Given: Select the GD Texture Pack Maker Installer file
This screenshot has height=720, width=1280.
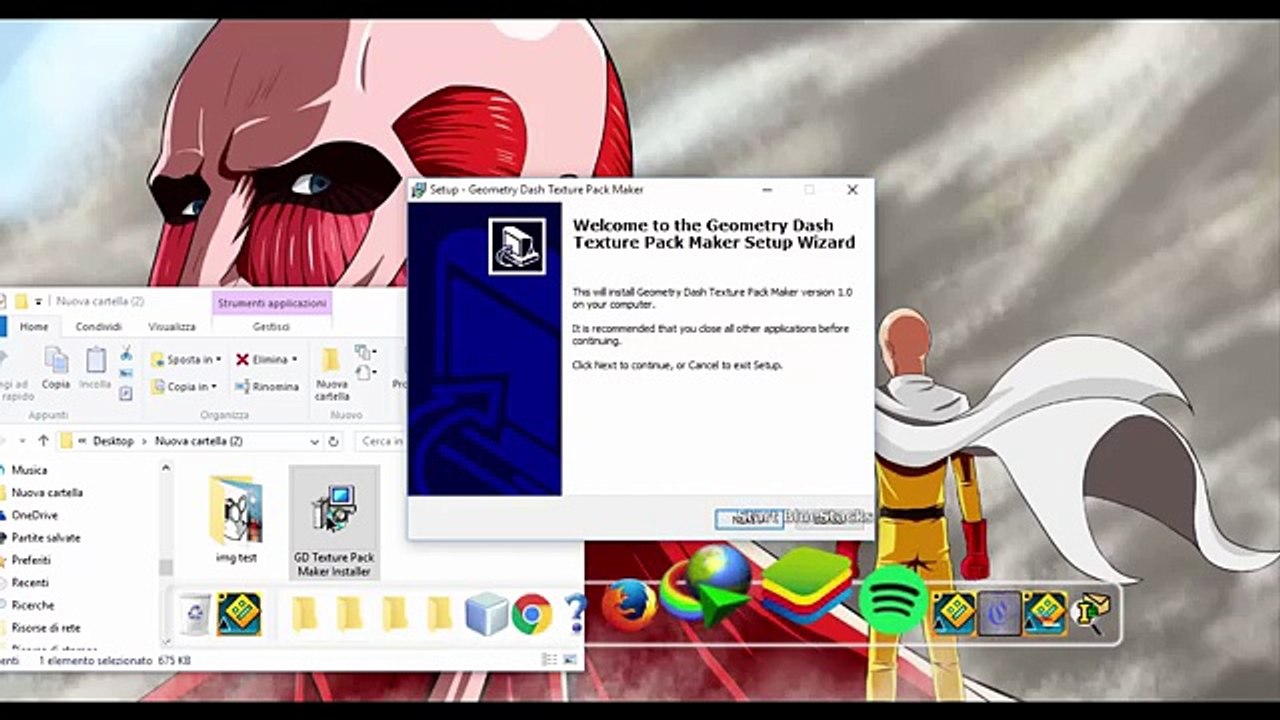Looking at the screenshot, I should point(334,523).
